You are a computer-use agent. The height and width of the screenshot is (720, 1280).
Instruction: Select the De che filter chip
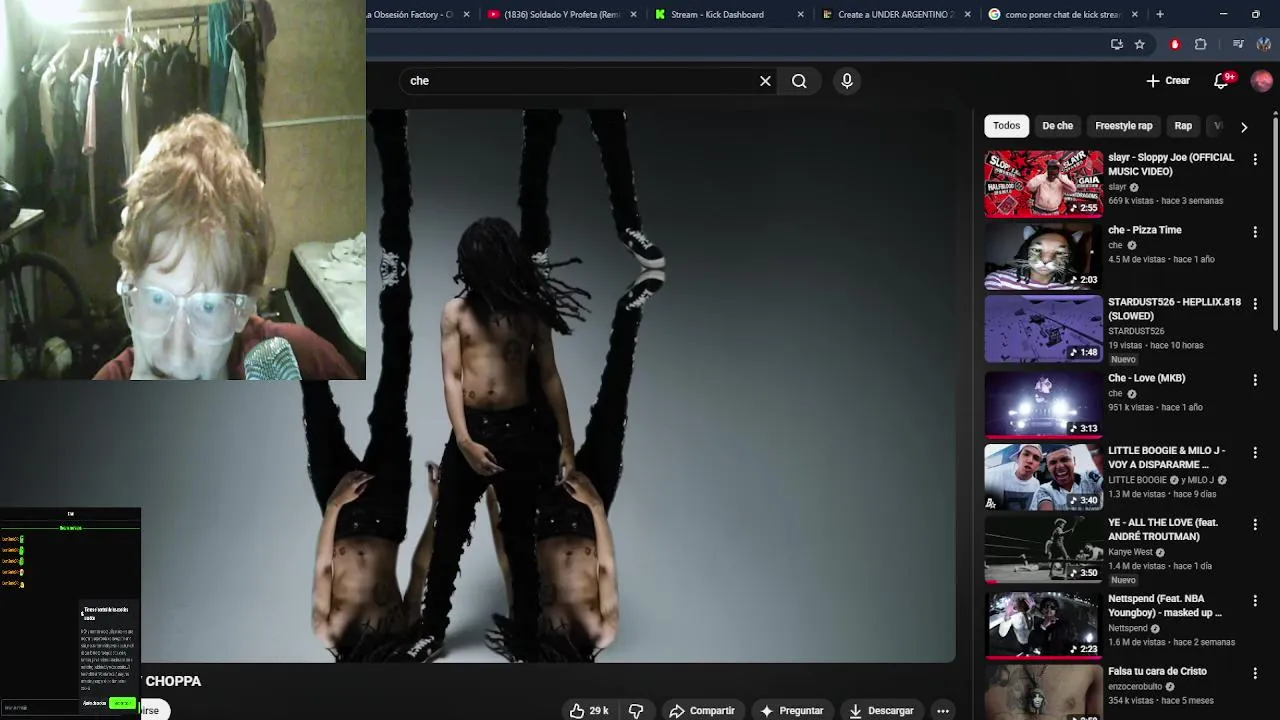tap(1057, 126)
